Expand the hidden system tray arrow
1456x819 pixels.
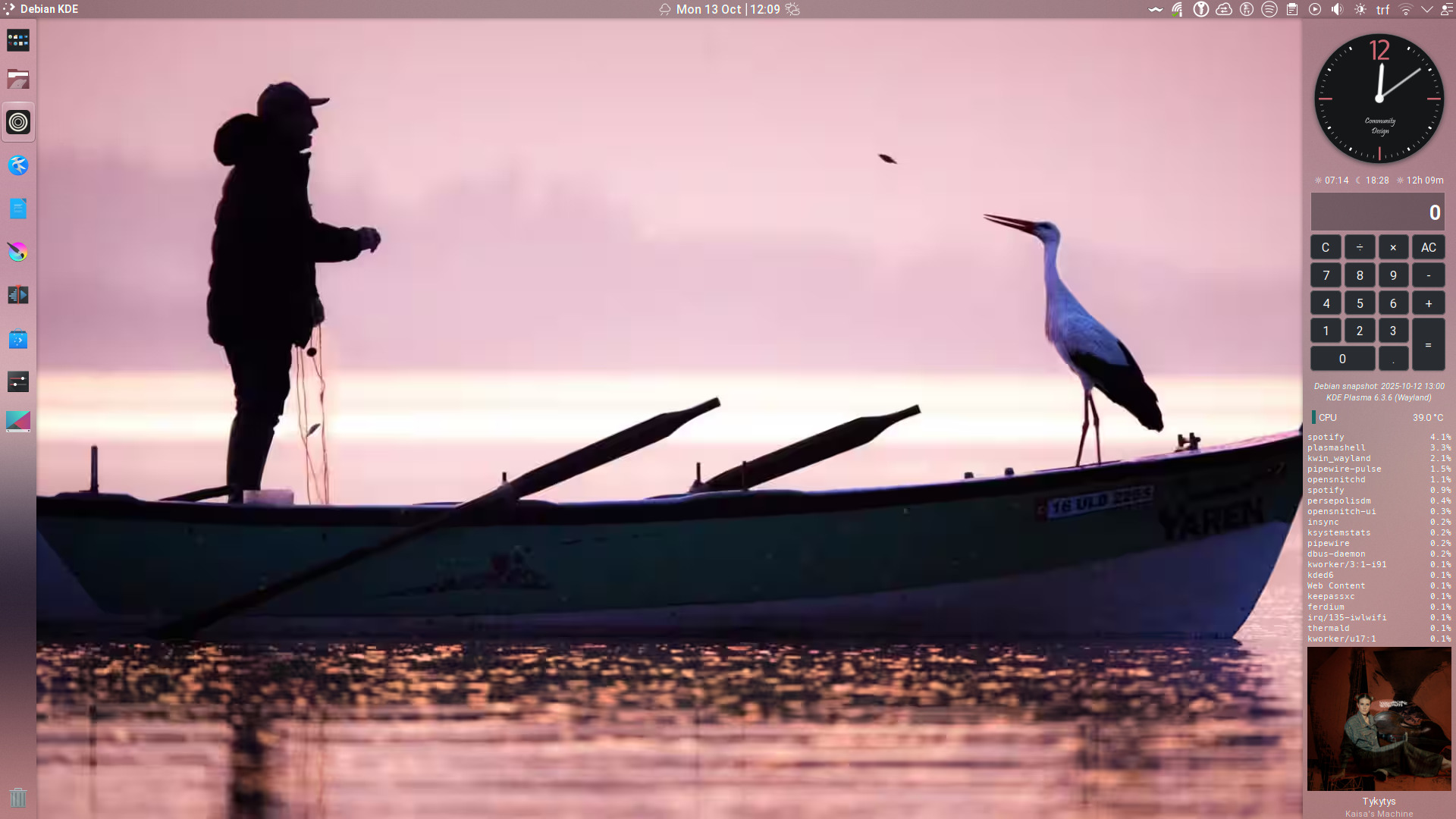[1427, 9]
